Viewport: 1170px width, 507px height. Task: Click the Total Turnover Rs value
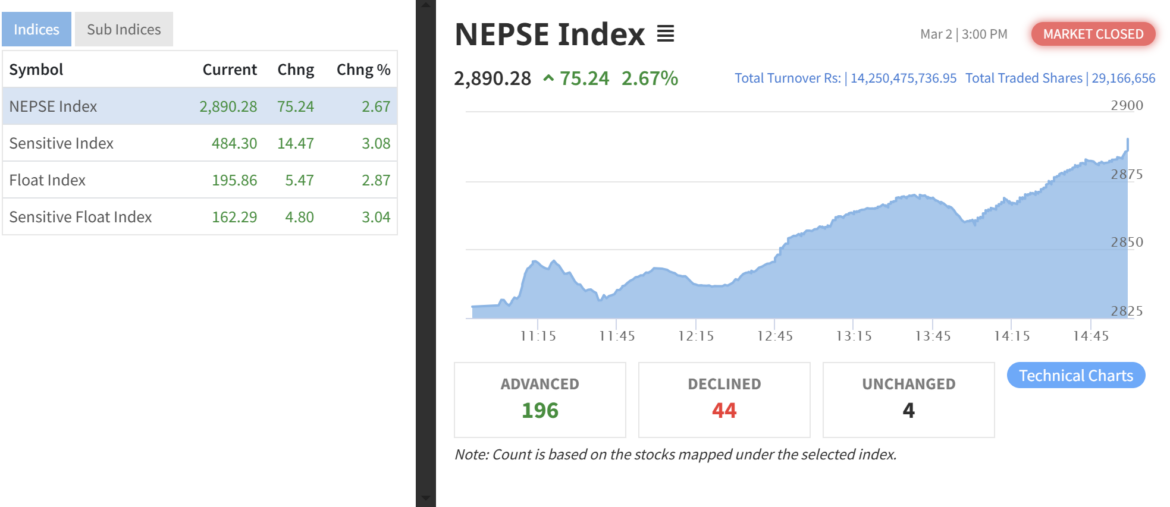coord(903,78)
